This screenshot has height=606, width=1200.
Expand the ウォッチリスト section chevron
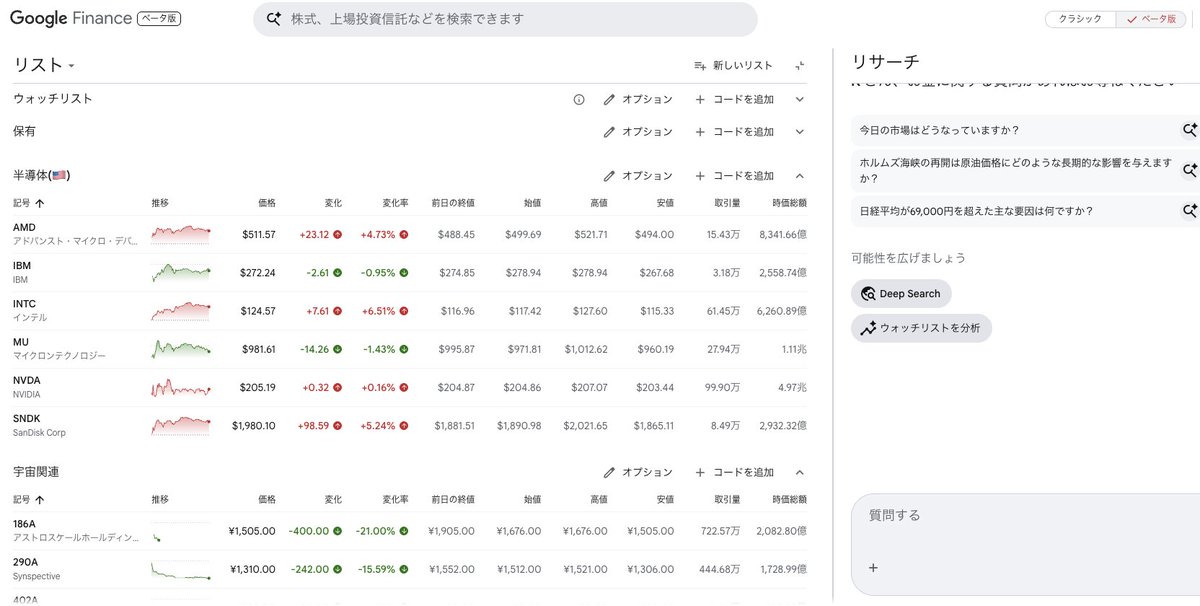(x=799, y=100)
